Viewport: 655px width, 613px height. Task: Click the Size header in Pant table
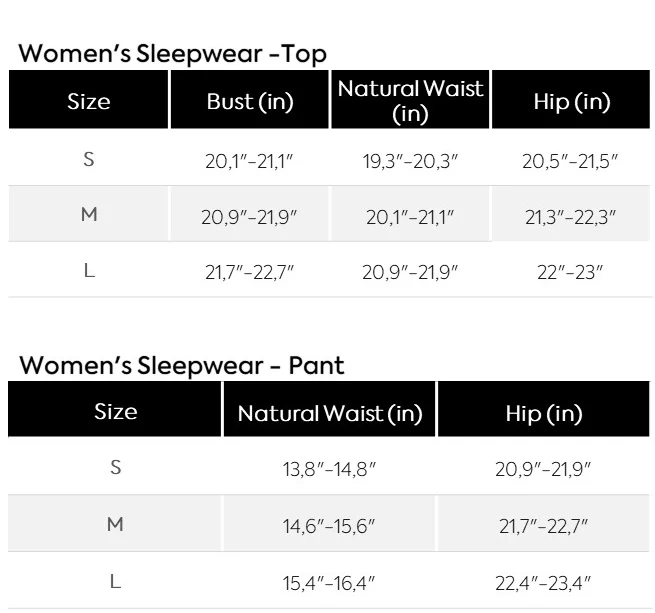click(x=116, y=411)
